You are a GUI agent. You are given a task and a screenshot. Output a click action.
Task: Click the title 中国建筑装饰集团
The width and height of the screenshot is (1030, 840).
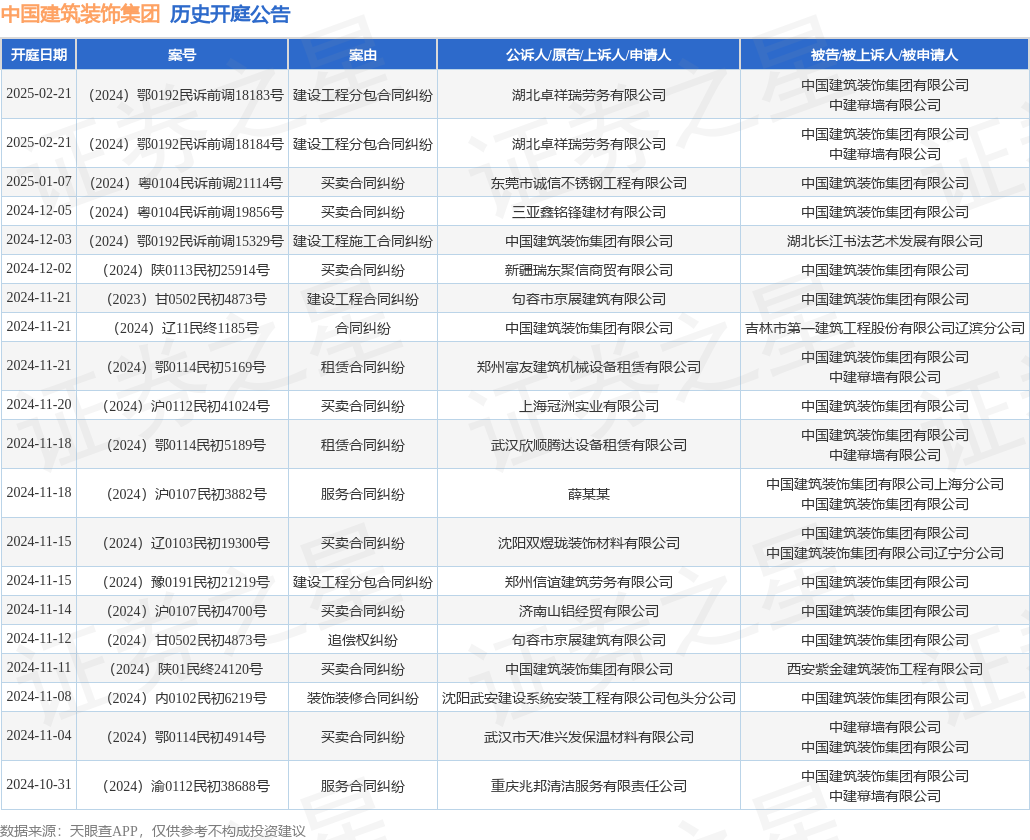coord(81,14)
